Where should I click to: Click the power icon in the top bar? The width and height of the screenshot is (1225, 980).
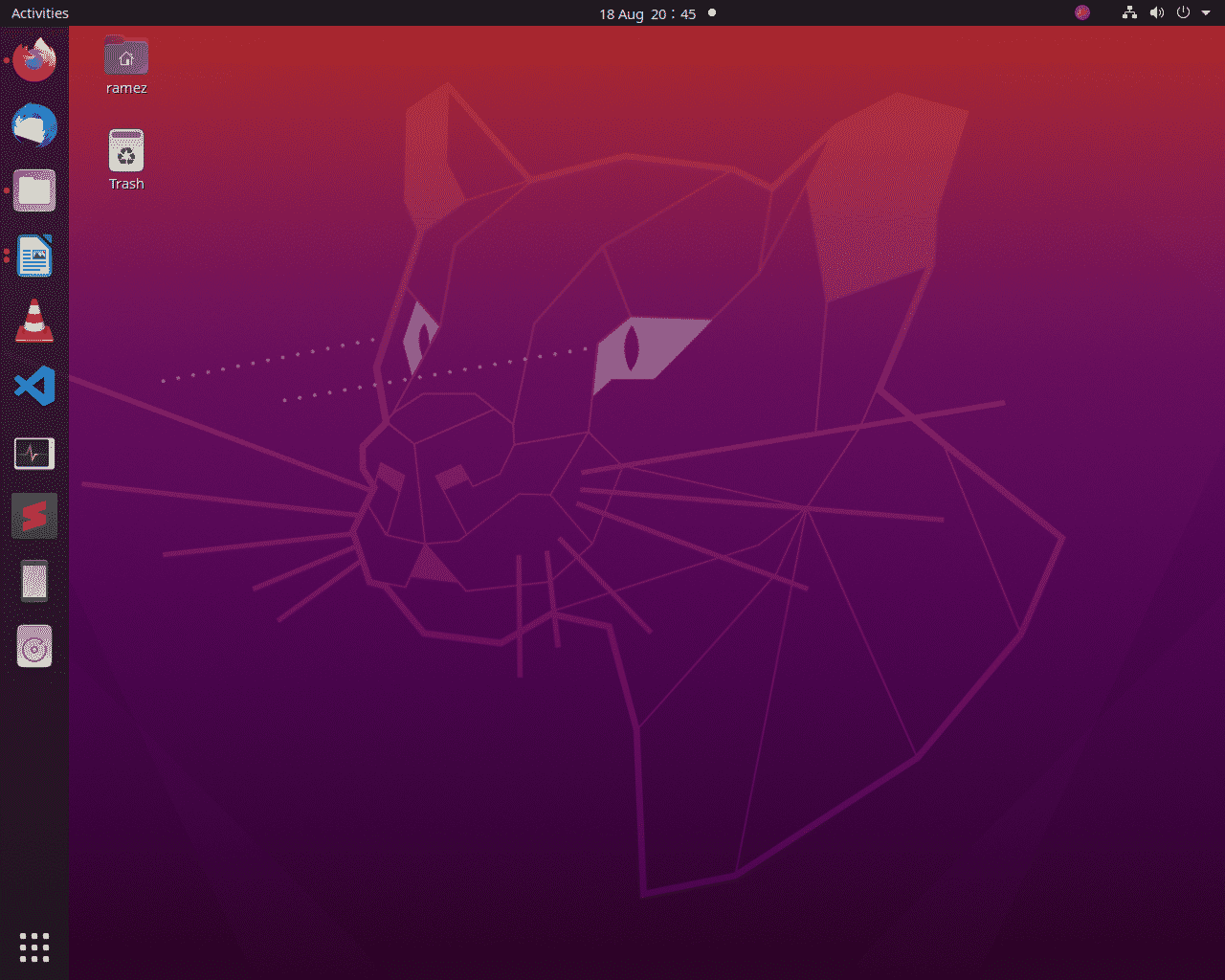point(1184,12)
